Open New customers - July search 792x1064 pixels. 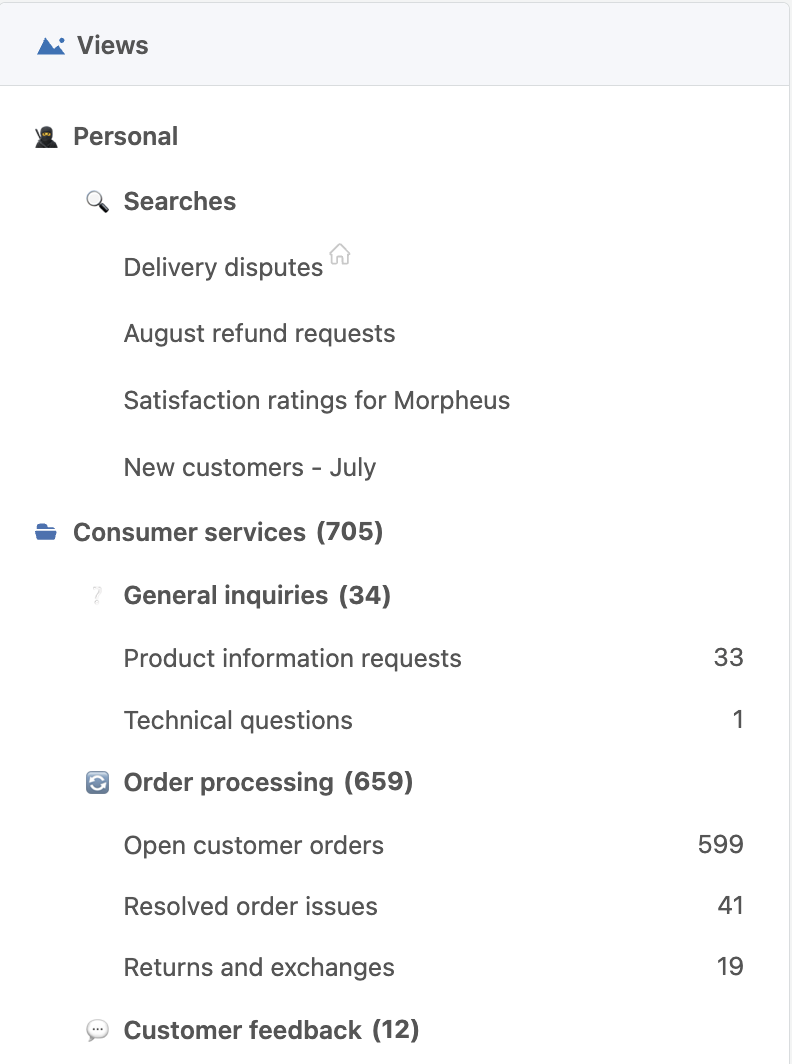click(250, 468)
